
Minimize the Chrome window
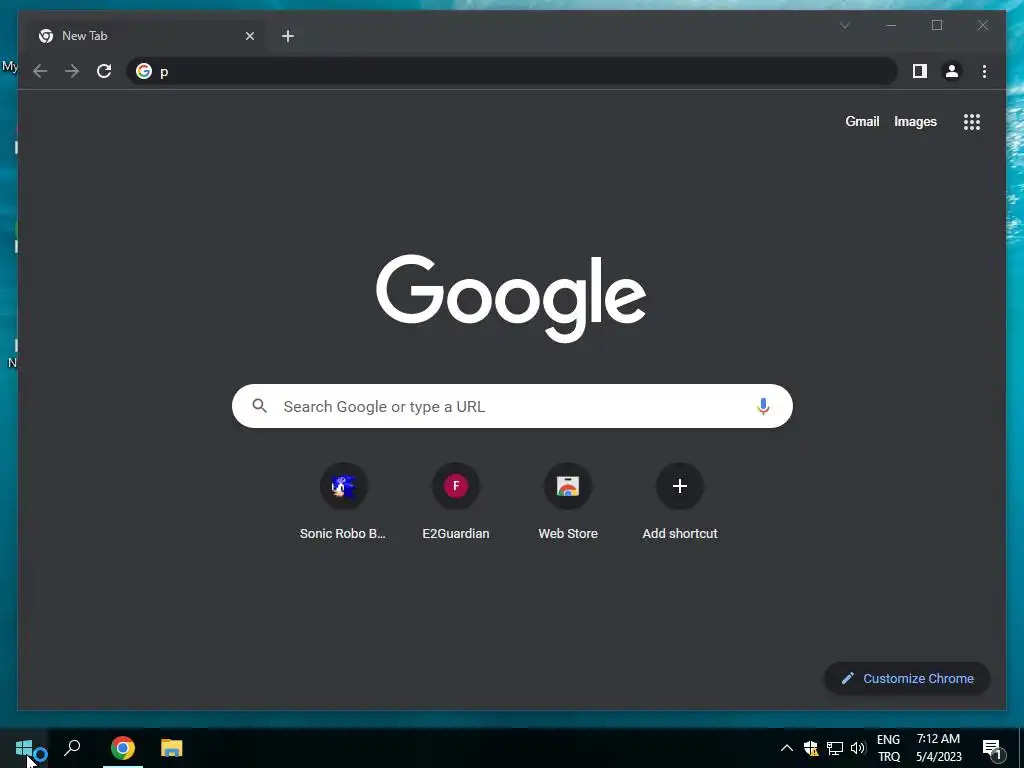(891, 25)
